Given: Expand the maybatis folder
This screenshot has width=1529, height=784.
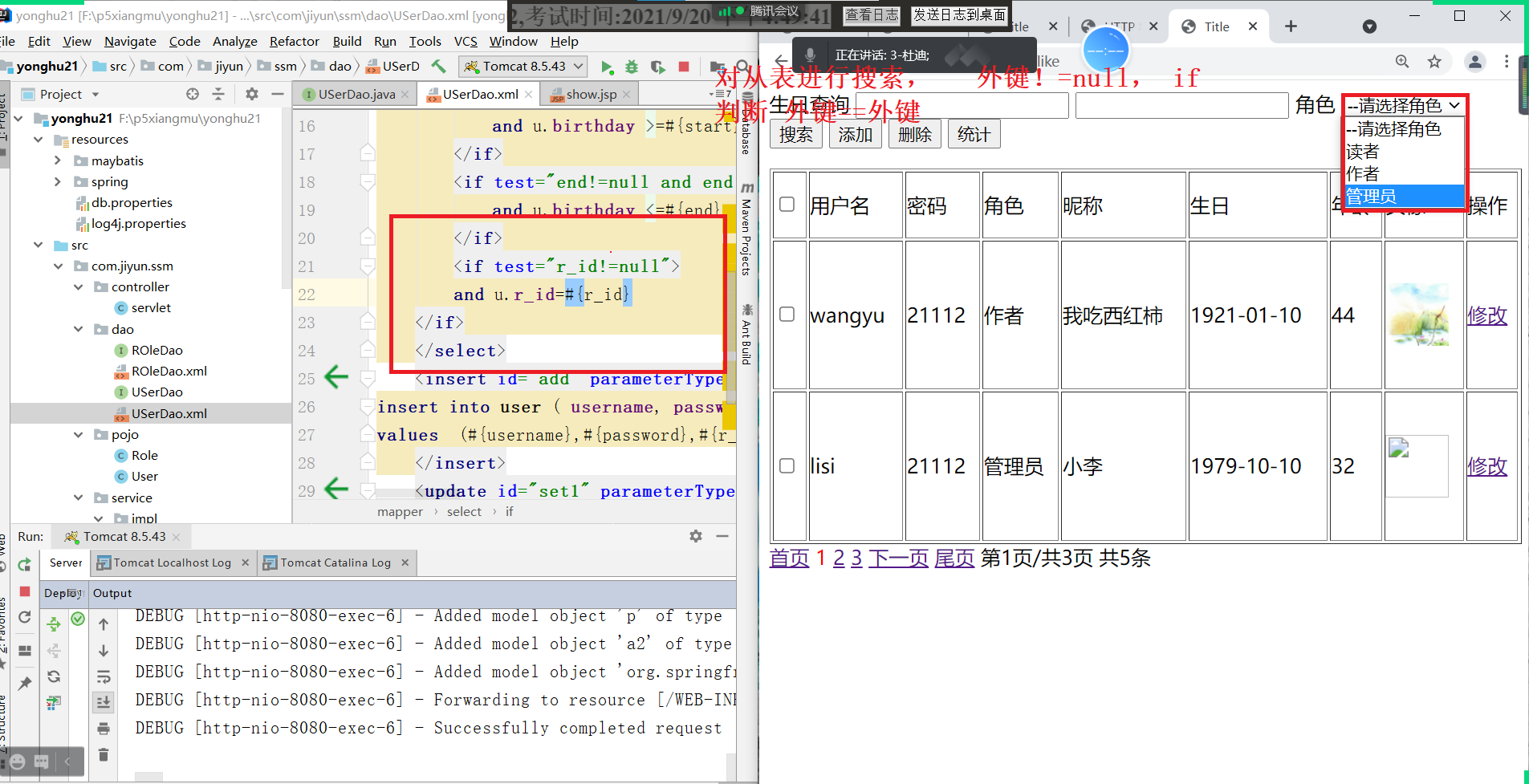Looking at the screenshot, I should (x=58, y=160).
